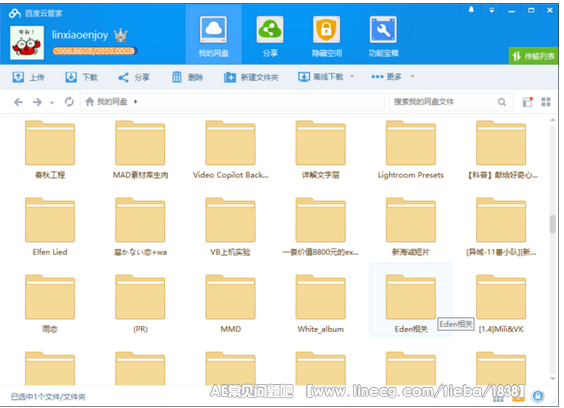Open the title bar dropdown menu icon
The height and width of the screenshot is (408, 564).
(x=491, y=10)
